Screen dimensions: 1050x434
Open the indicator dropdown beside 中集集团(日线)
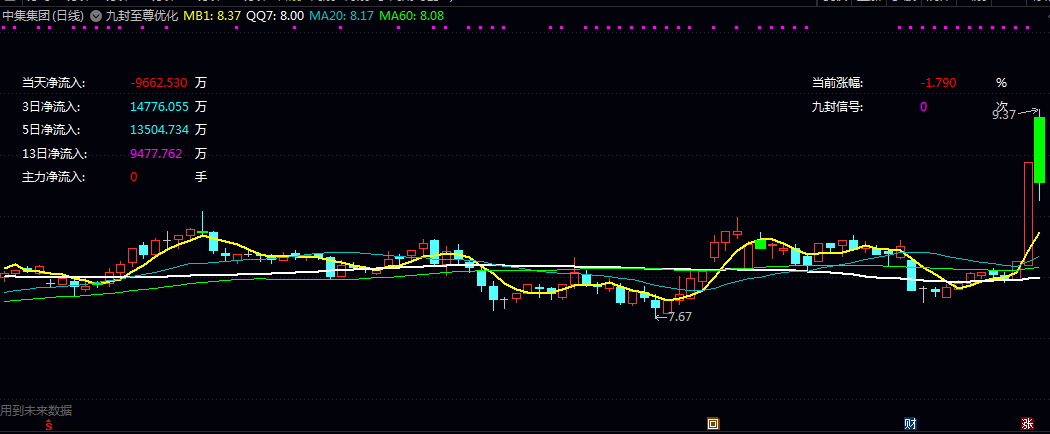point(96,16)
